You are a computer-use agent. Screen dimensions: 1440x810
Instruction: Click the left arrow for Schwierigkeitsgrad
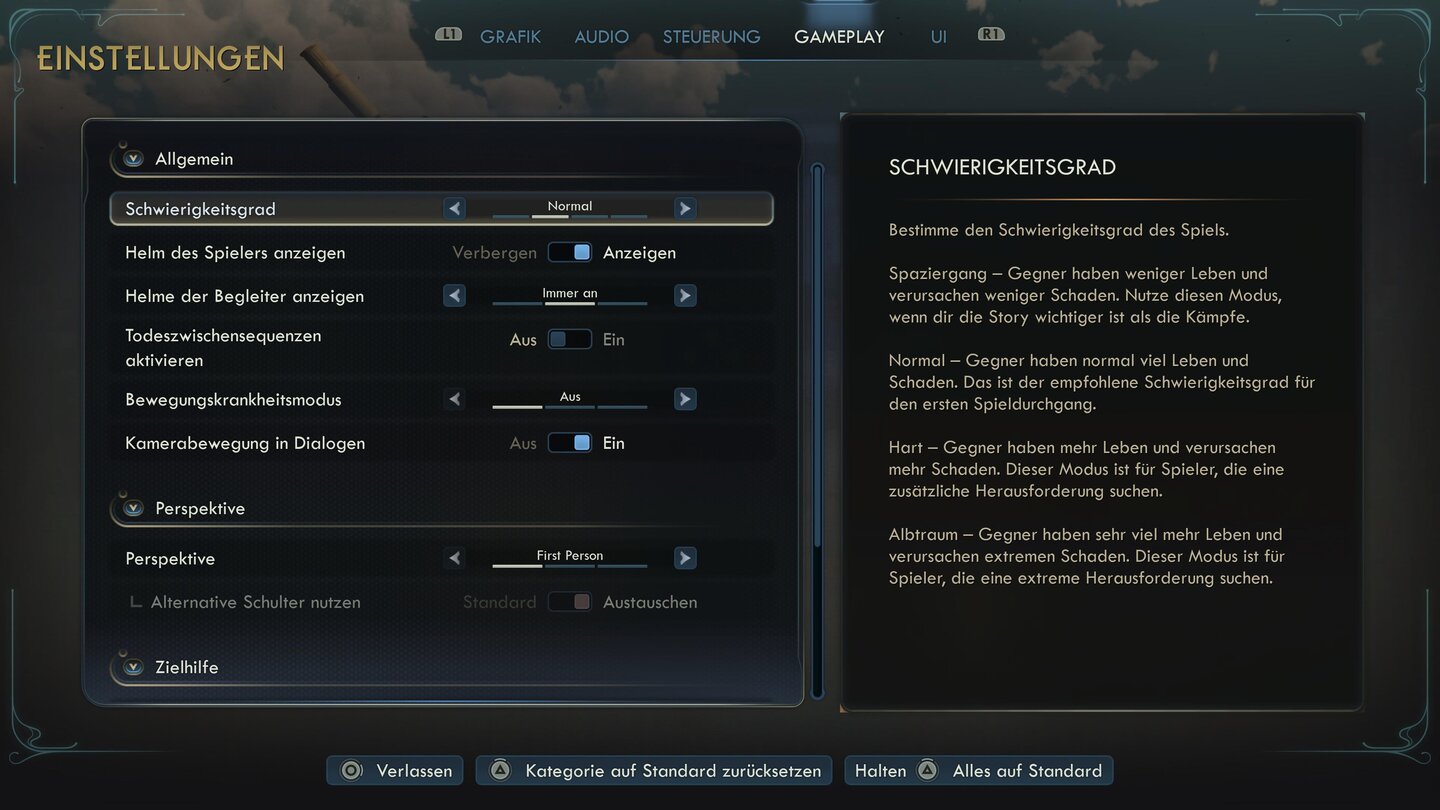(x=455, y=209)
